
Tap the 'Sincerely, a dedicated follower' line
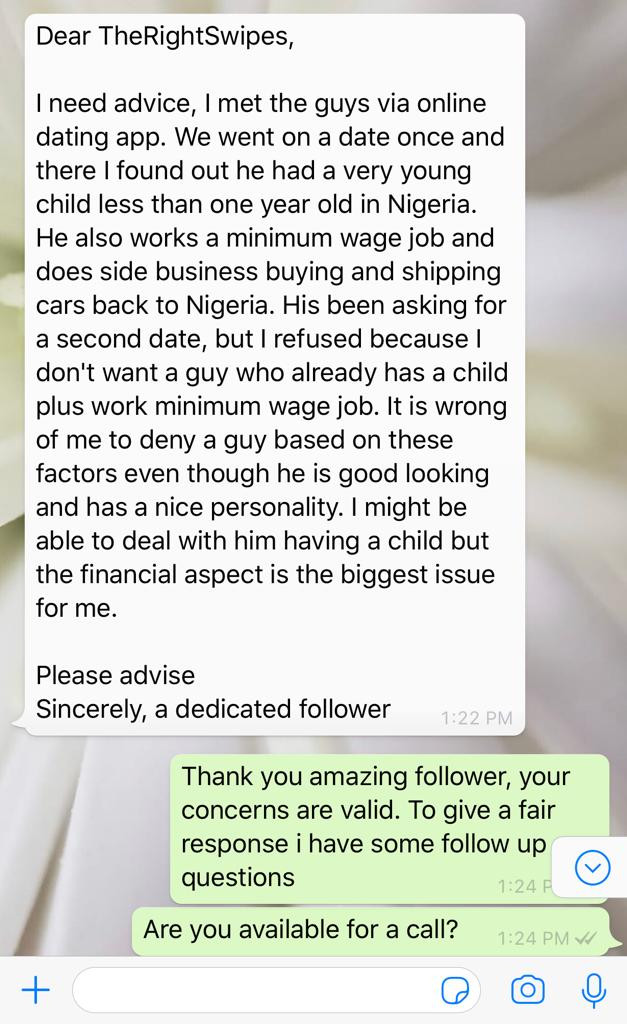[213, 709]
